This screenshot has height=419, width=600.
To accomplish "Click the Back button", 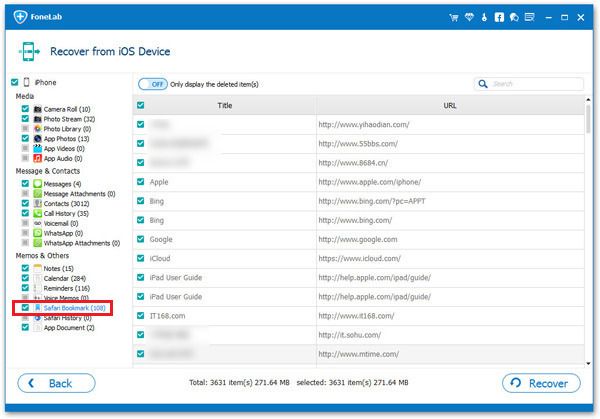I will tap(56, 383).
